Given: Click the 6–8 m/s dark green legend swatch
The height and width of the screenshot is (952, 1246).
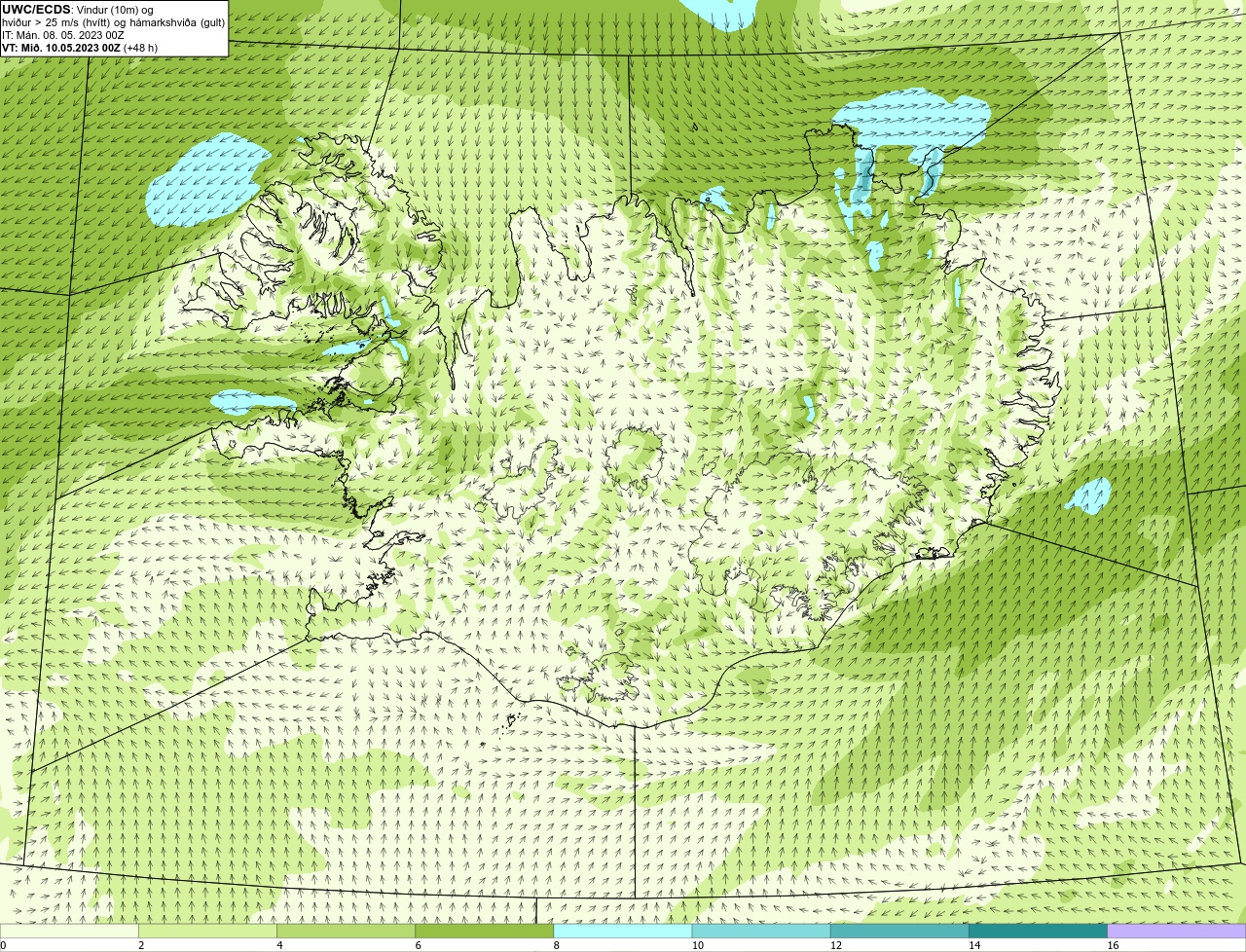Looking at the screenshot, I should pos(485,932).
